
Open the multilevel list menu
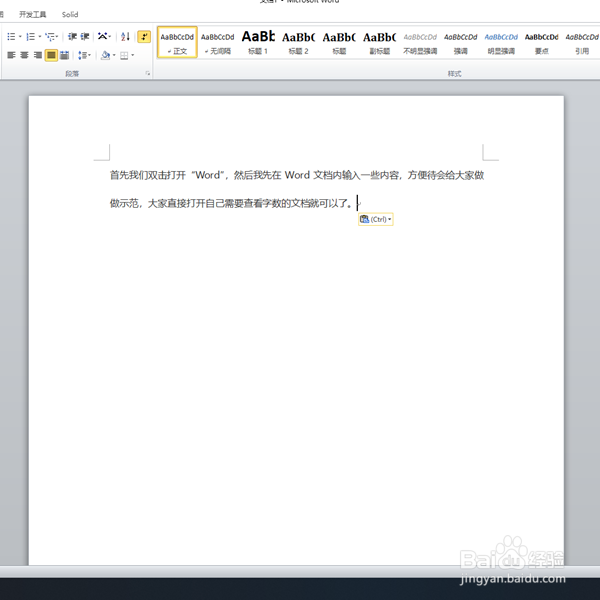(x=51, y=36)
